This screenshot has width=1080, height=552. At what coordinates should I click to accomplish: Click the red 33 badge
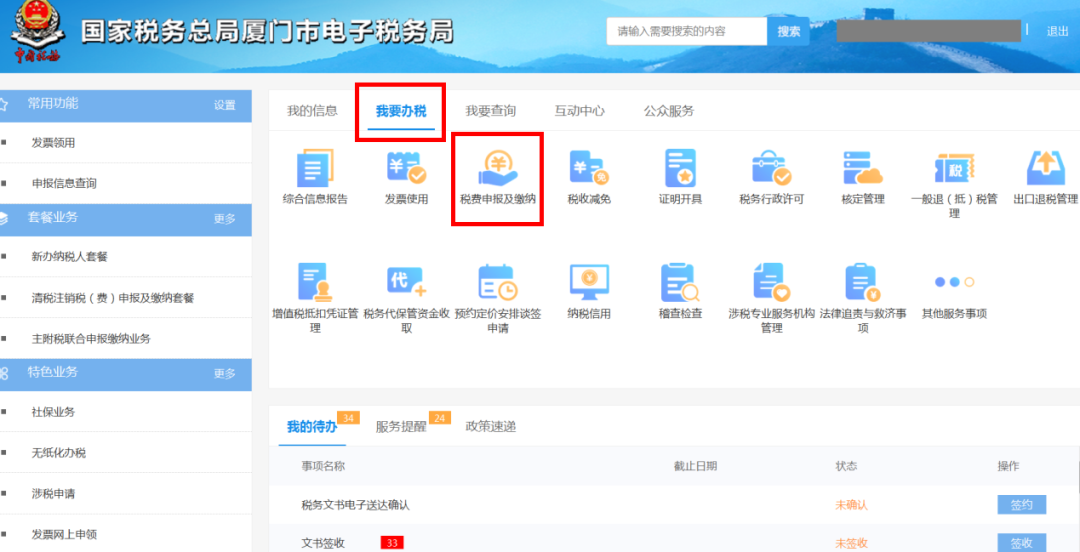pyautogui.click(x=392, y=543)
